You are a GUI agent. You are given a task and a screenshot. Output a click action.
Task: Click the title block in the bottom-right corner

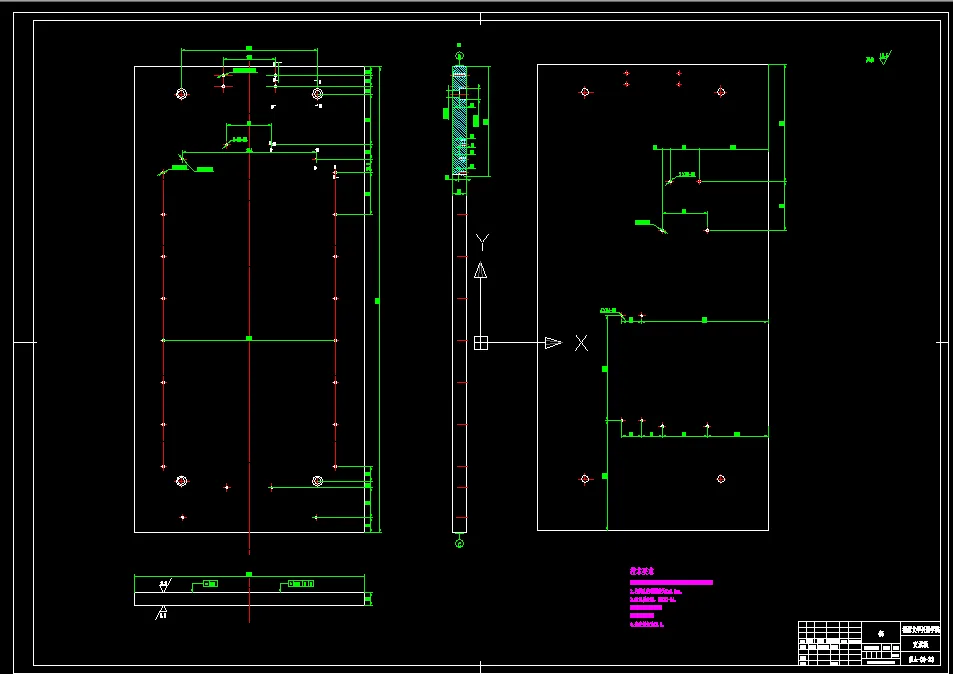click(869, 643)
